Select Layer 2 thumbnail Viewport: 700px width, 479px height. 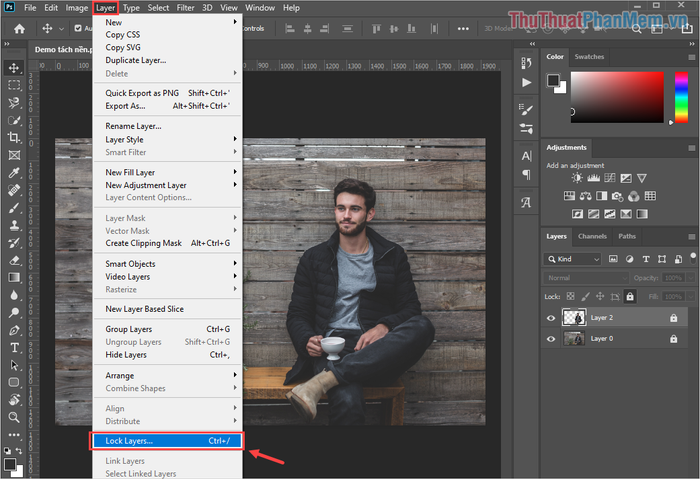pos(574,317)
